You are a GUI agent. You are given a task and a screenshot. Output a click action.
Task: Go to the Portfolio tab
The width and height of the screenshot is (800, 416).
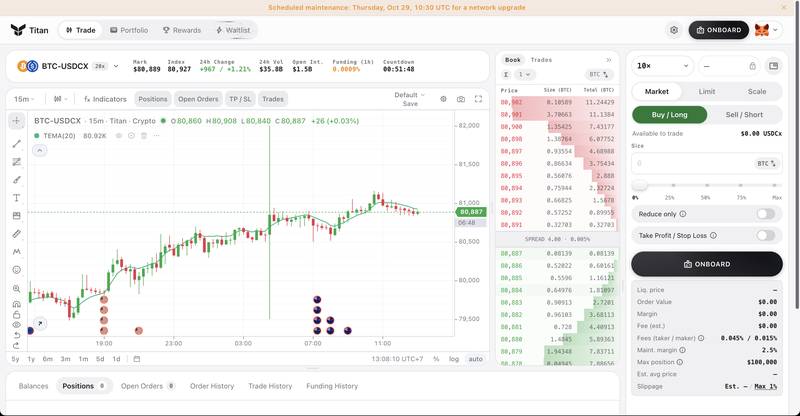(129, 30)
